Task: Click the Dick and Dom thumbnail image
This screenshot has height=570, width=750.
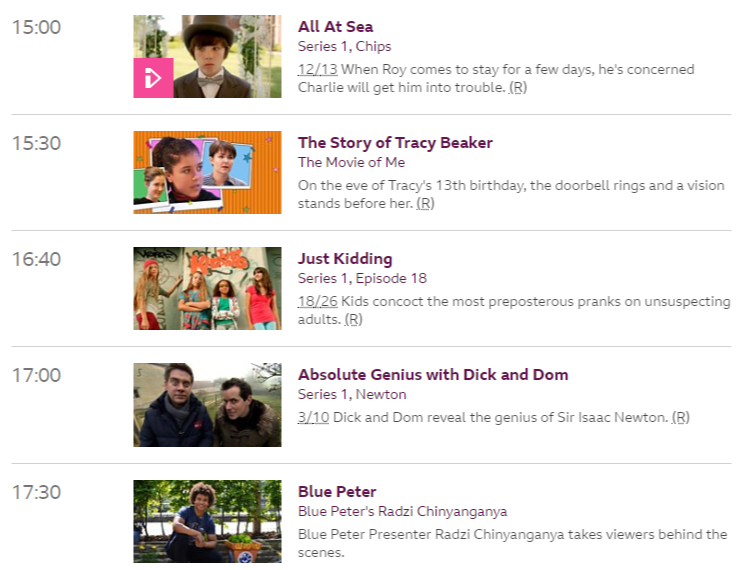Action: click(207, 405)
